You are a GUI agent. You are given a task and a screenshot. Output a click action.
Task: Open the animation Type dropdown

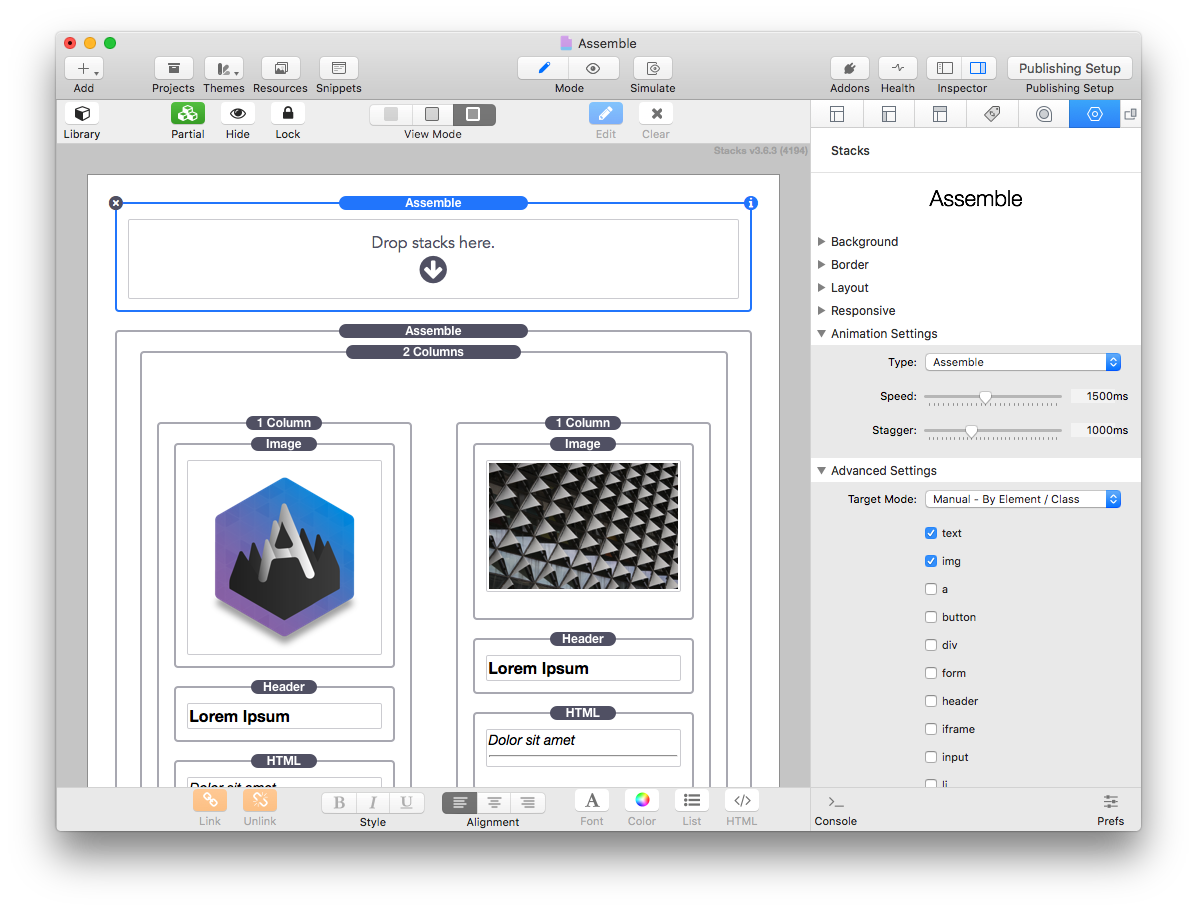click(1023, 362)
